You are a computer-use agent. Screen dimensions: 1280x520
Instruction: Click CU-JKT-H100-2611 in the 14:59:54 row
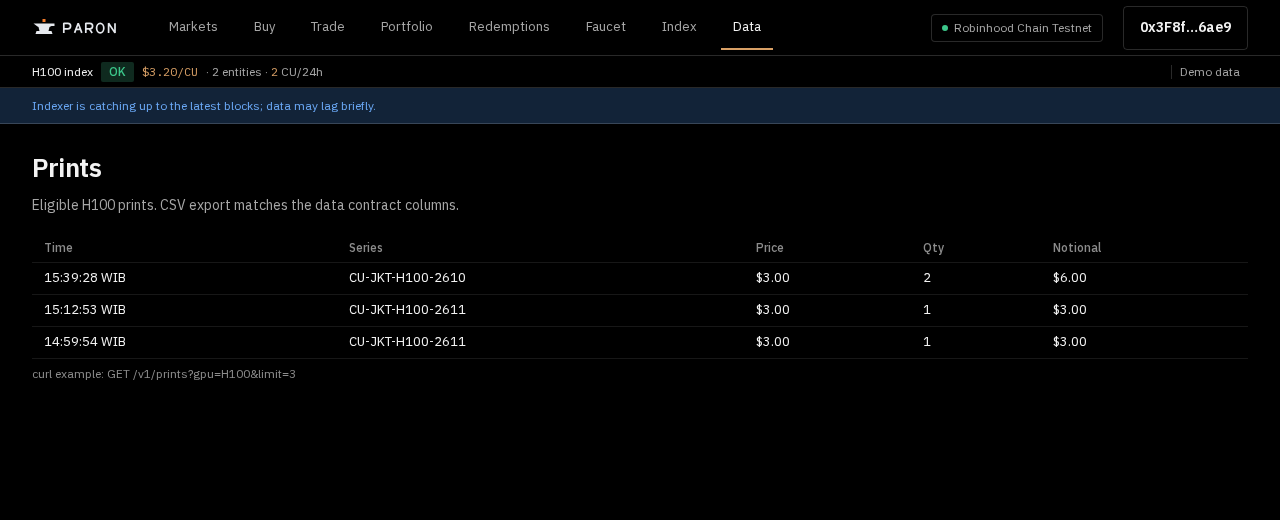[407, 342]
